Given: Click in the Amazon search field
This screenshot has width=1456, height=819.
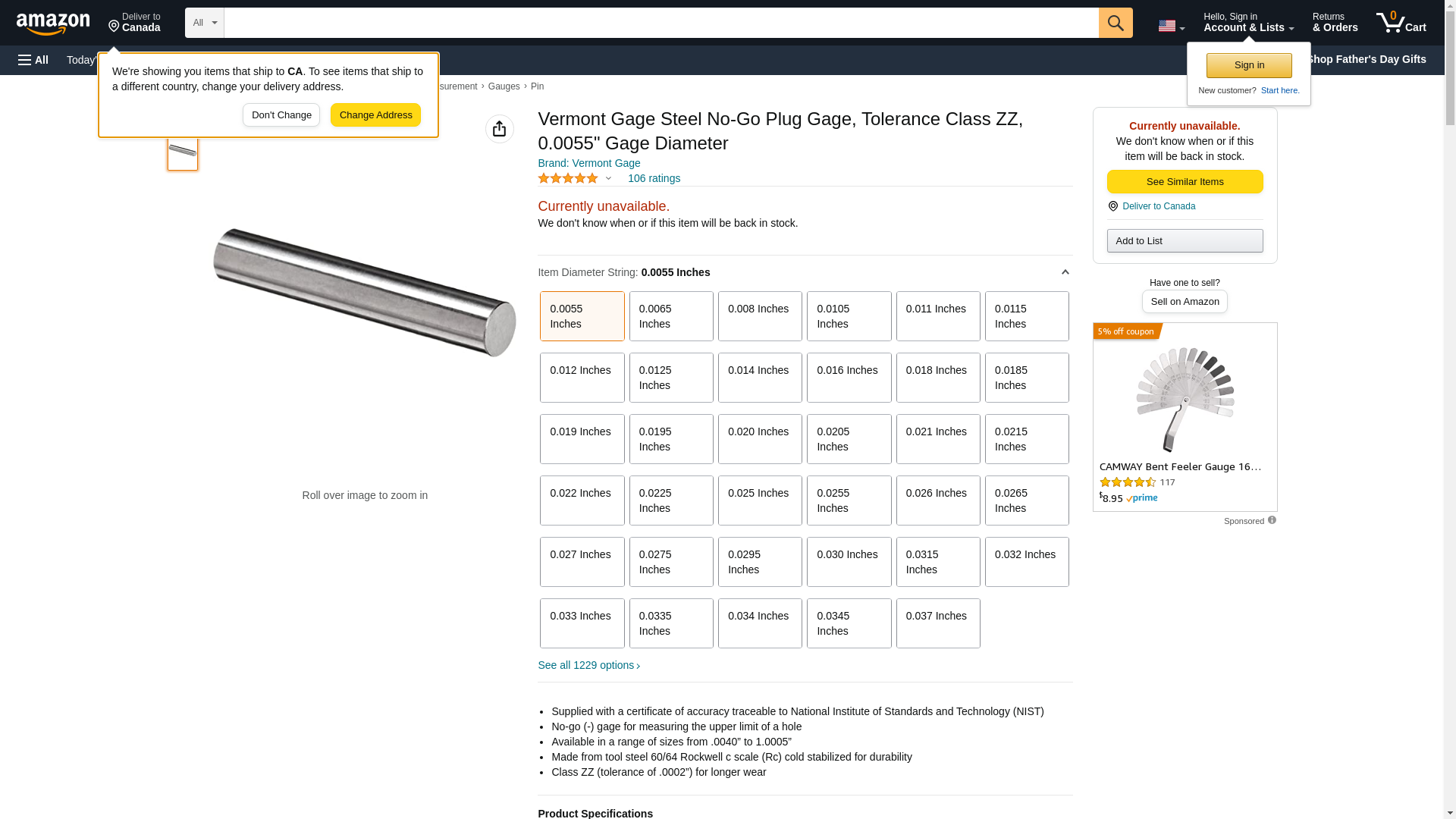Looking at the screenshot, I should (661, 23).
